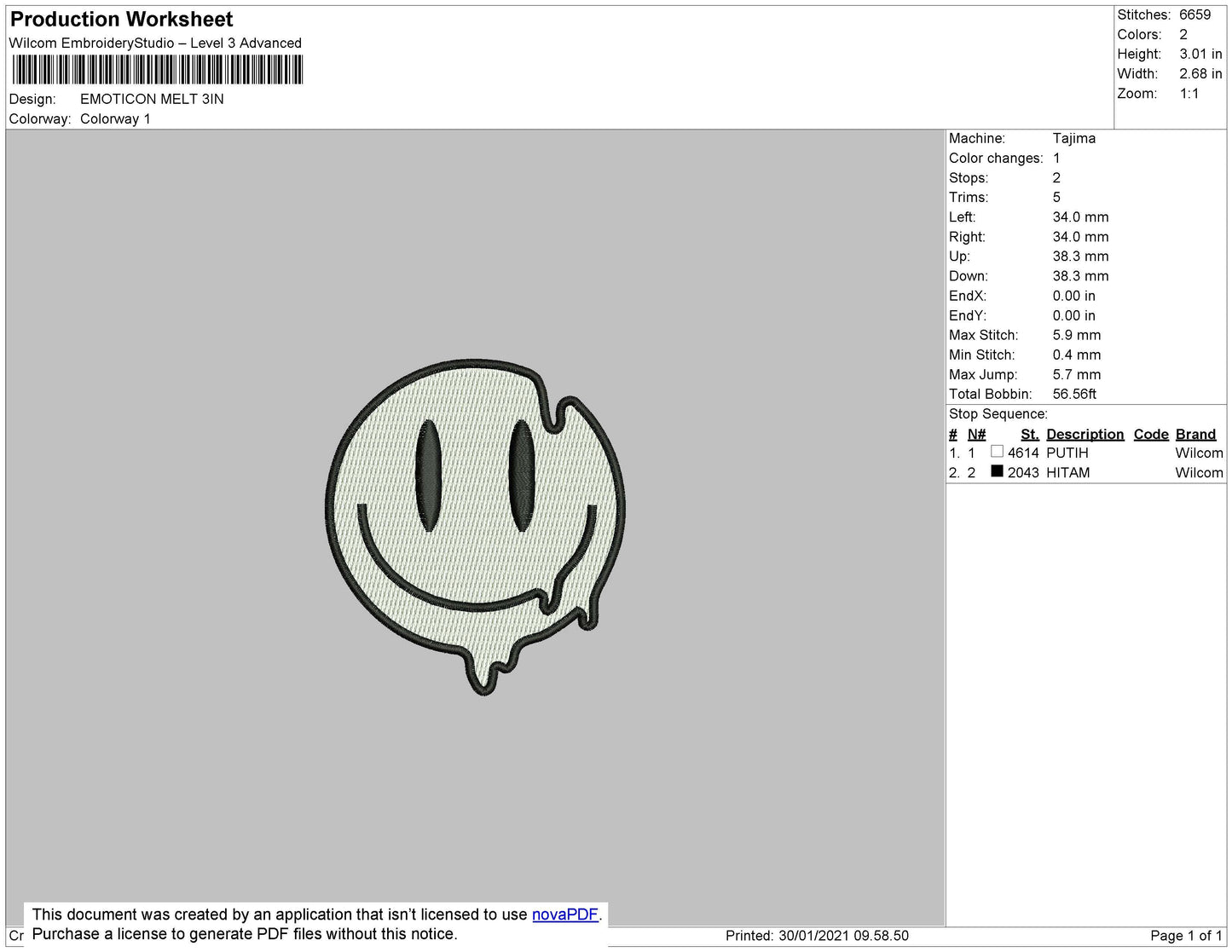Click the 'Colorway 1' value
This screenshot has height=952, width=1232.
pyautogui.click(x=115, y=118)
